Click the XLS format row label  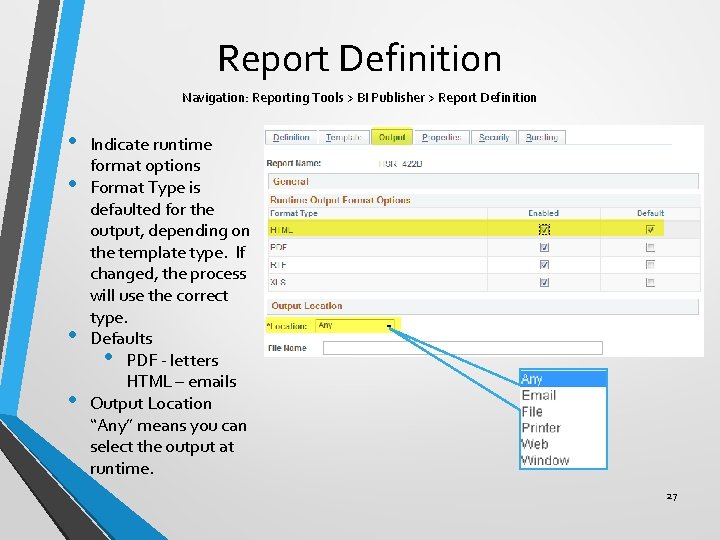coord(278,282)
